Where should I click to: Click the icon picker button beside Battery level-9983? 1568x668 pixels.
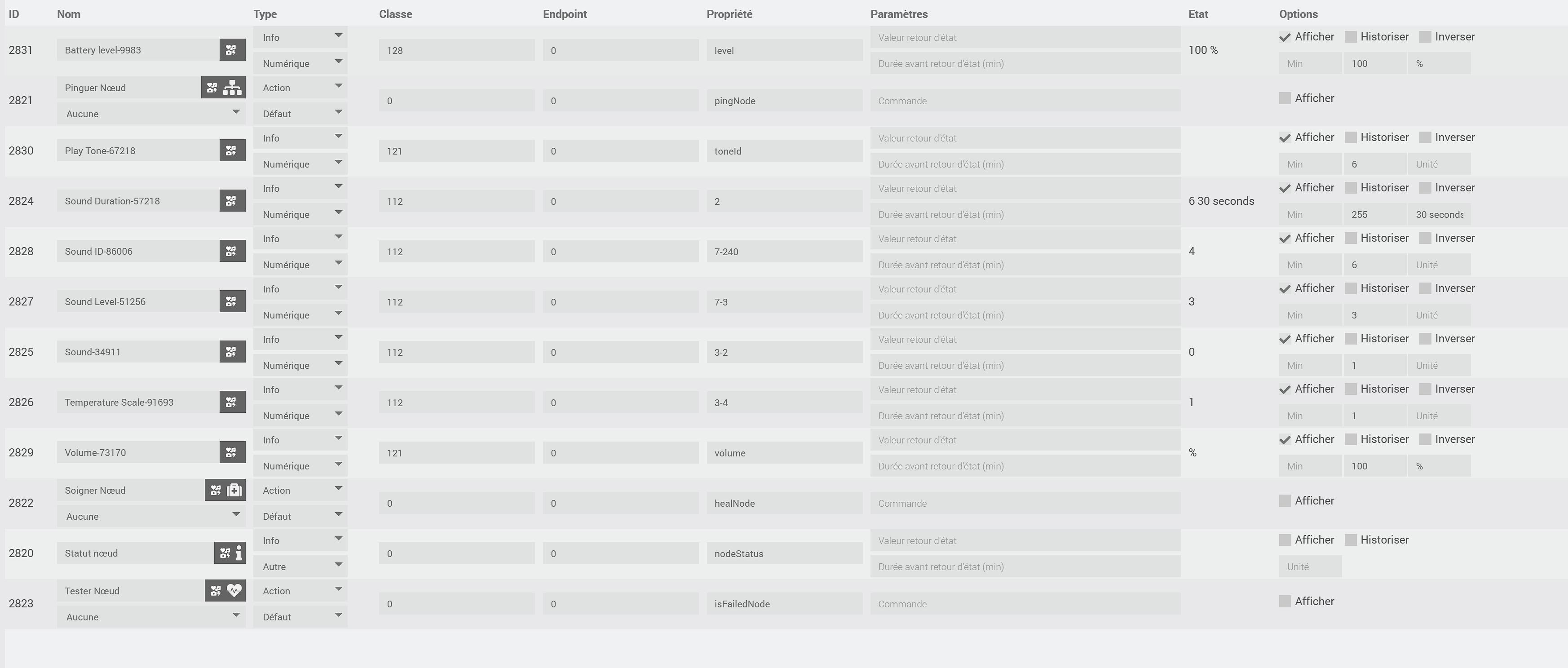pos(232,50)
